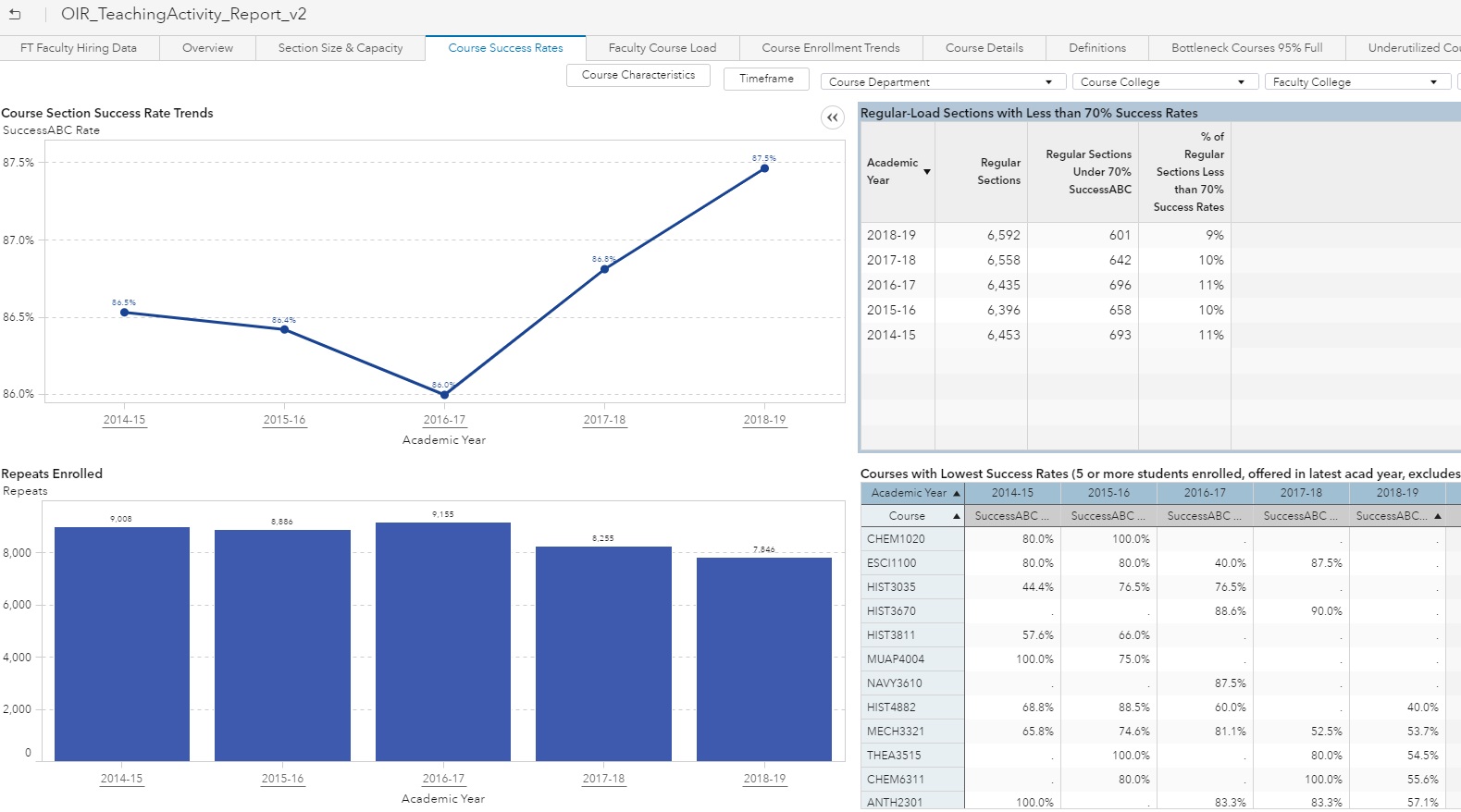Select the 2016-17 repeats enrolled bar
The width and height of the screenshot is (1461, 812).
[x=443, y=642]
